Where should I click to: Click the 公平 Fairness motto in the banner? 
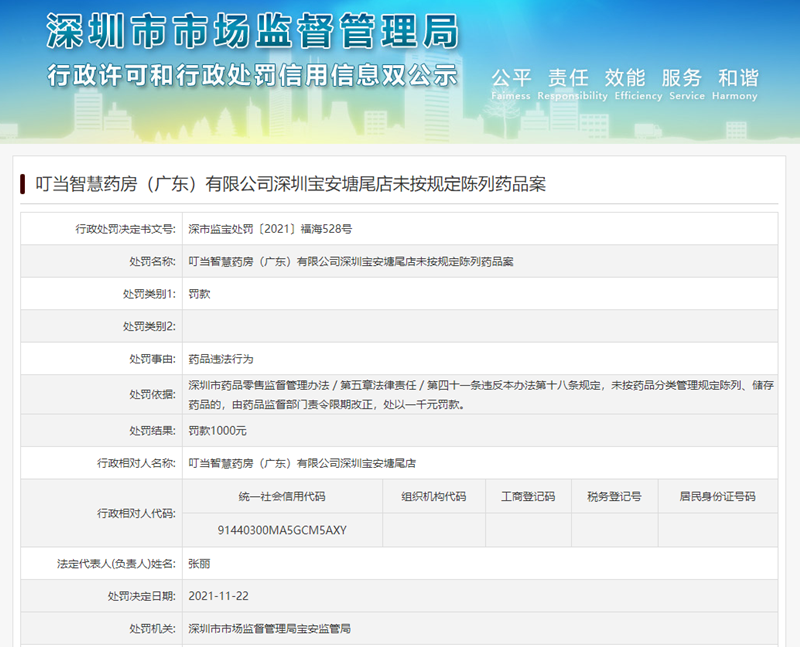[511, 84]
